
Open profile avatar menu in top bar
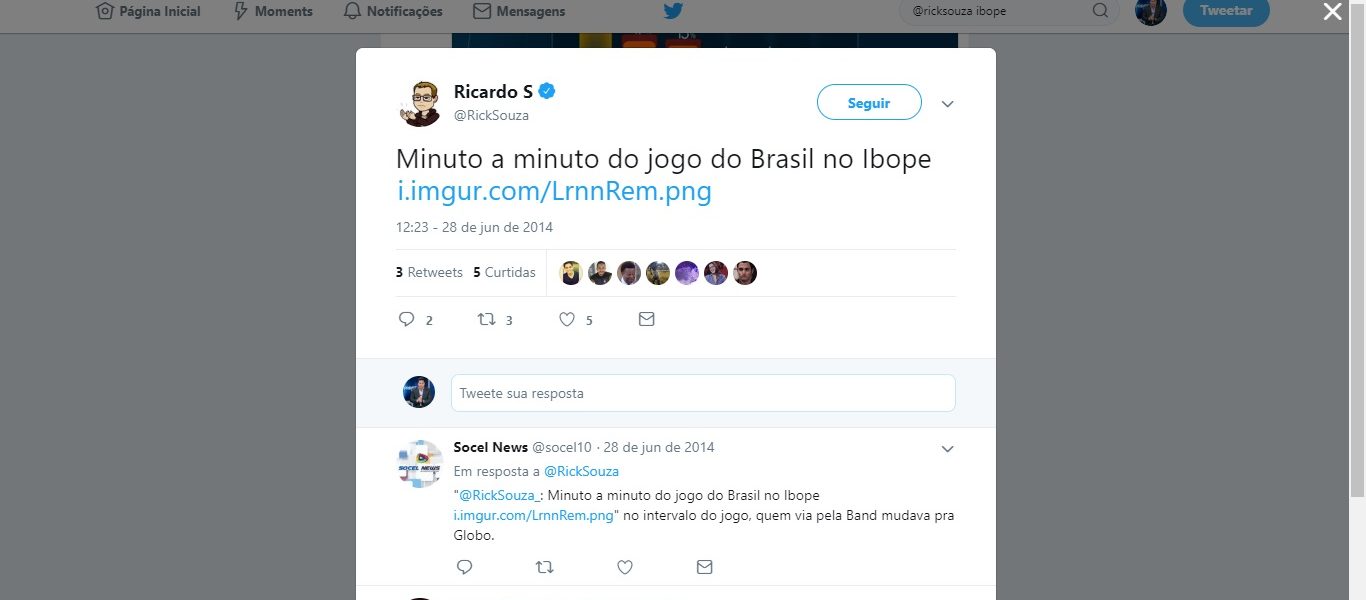tap(1151, 11)
